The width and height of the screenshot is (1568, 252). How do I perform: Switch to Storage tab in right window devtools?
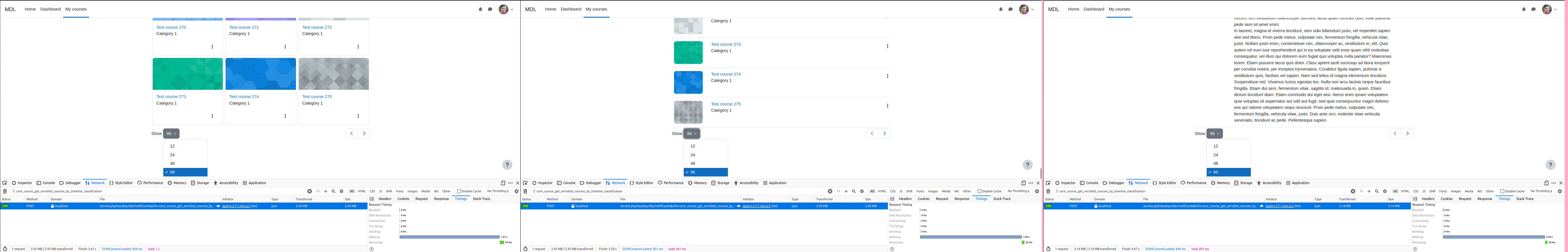tap(1244, 183)
